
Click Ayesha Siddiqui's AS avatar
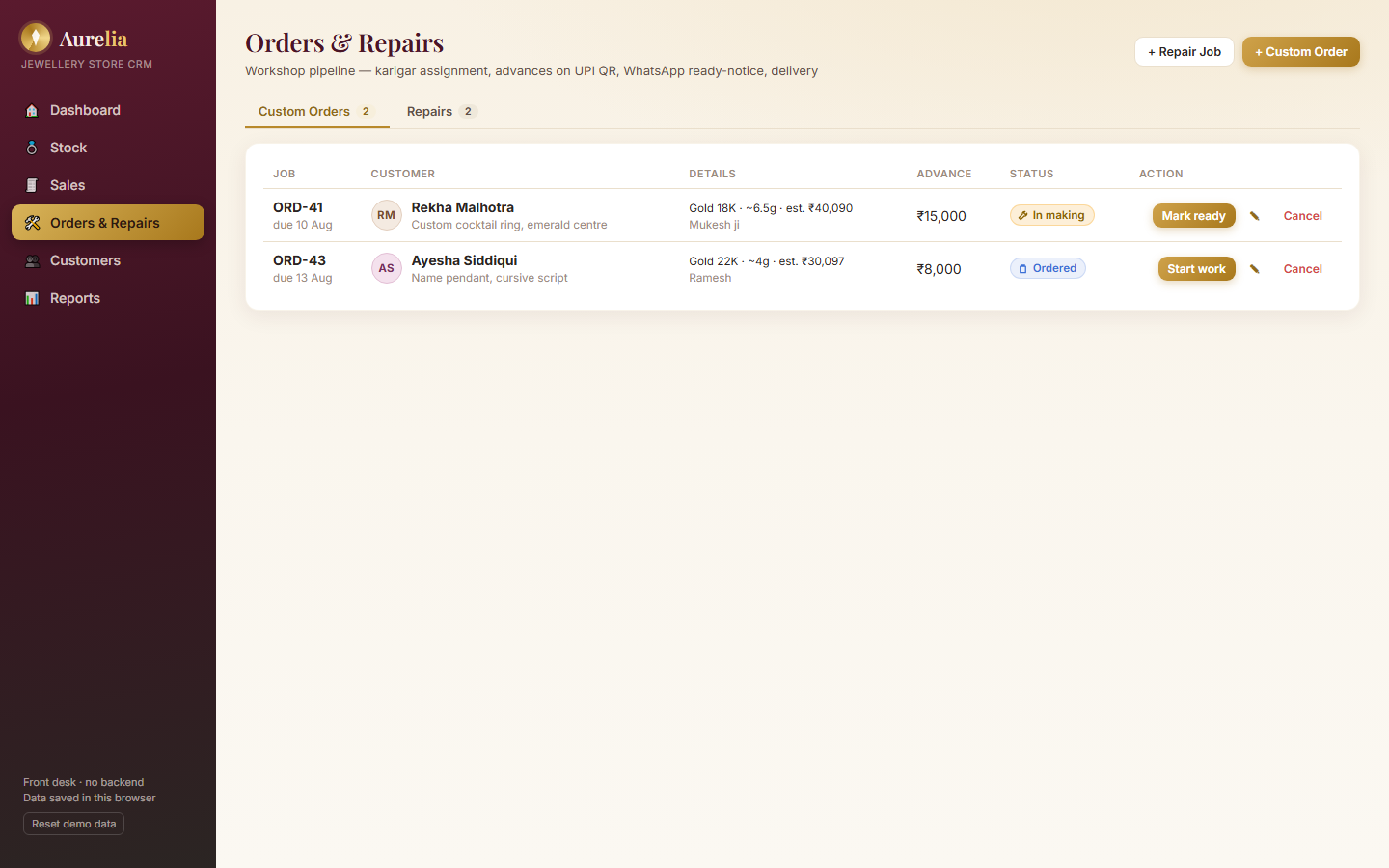386,268
